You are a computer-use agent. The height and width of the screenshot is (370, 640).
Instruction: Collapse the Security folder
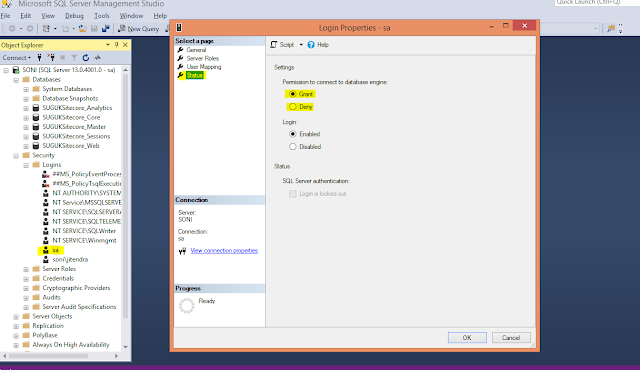(16, 156)
